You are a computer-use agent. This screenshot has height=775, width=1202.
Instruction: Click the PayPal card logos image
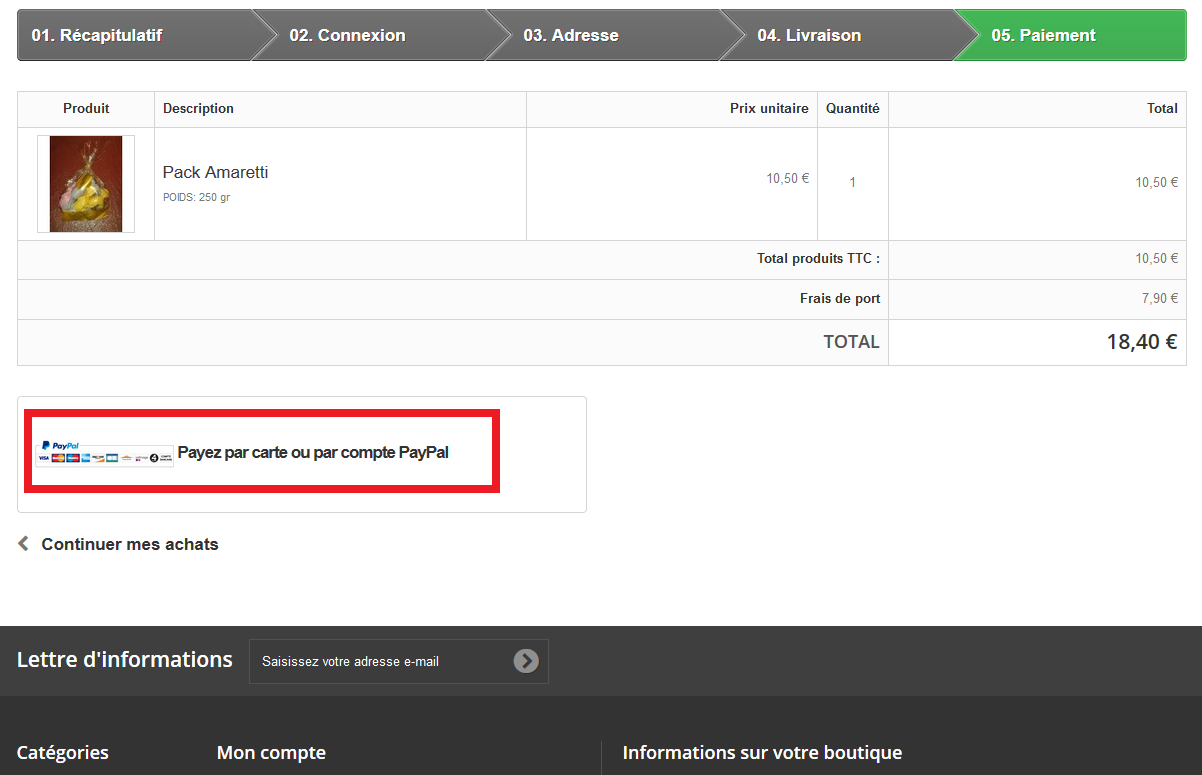tap(105, 453)
